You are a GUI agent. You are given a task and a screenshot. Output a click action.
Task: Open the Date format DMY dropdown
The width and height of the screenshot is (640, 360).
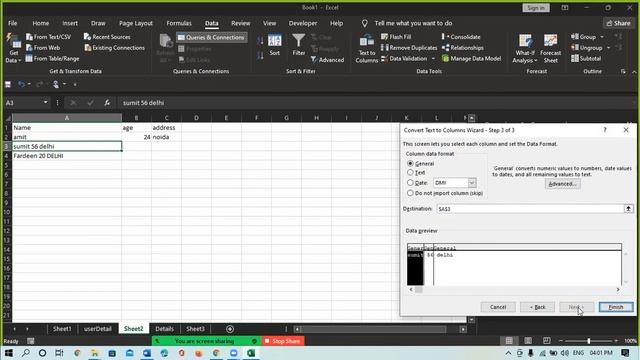(471, 183)
